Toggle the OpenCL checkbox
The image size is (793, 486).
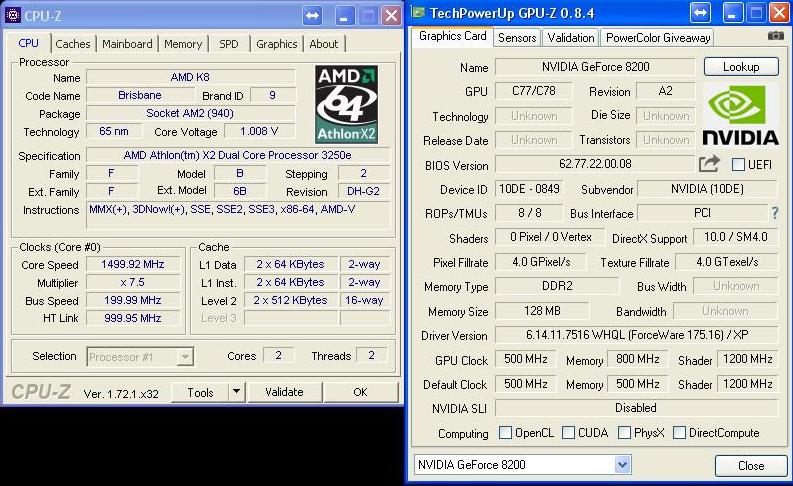coord(505,432)
